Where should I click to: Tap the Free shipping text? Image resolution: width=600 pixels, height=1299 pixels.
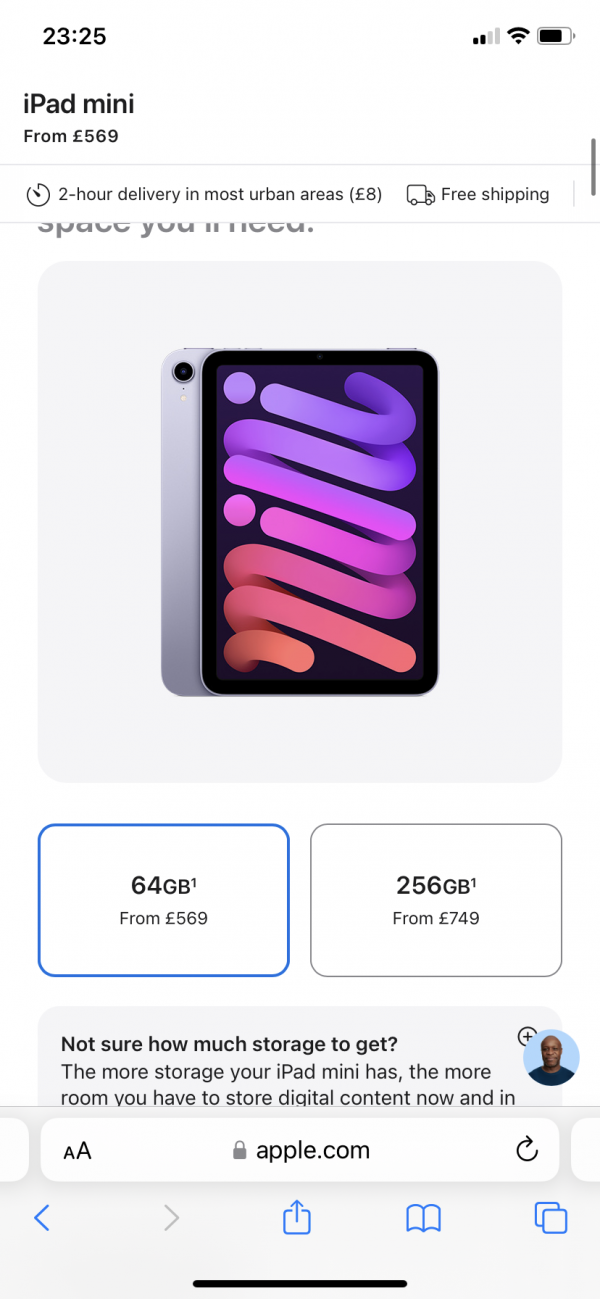pos(495,194)
